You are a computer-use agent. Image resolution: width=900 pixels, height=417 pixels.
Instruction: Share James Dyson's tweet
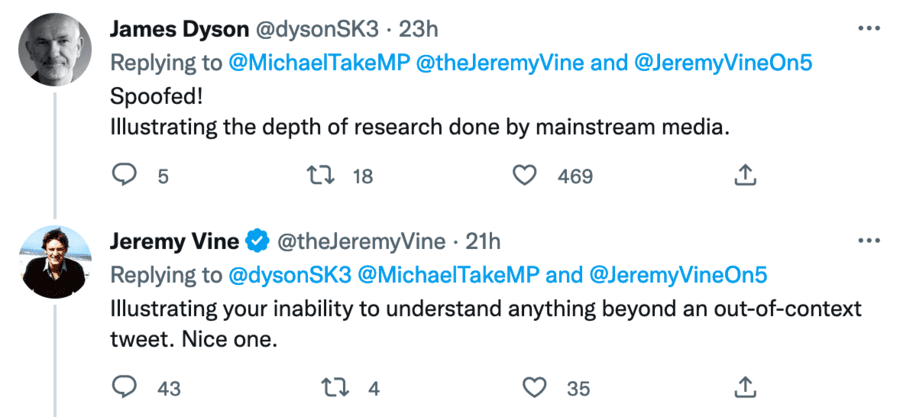pos(744,176)
